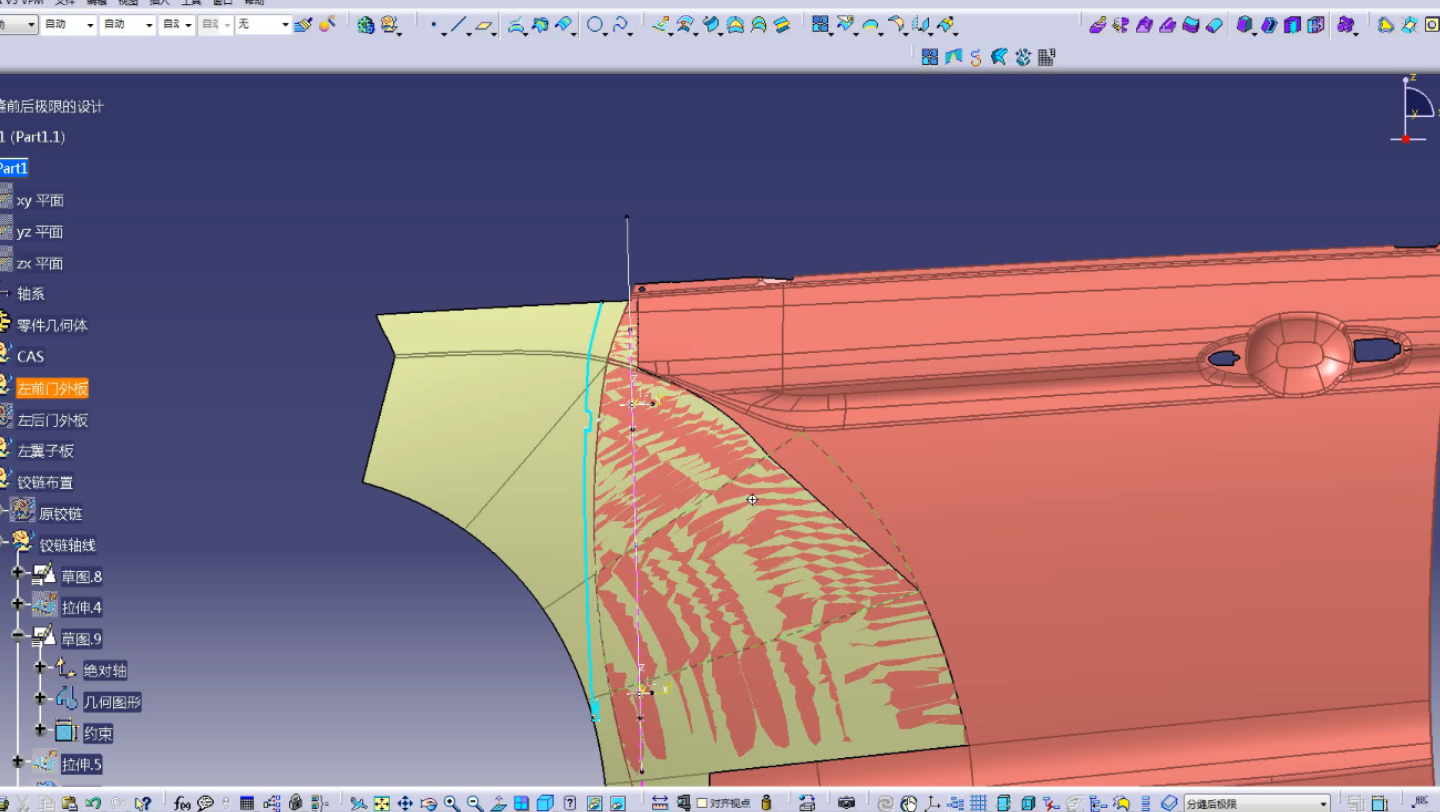Select xy 平面 in the tree
The width and height of the screenshot is (1440, 812).
(x=40, y=201)
